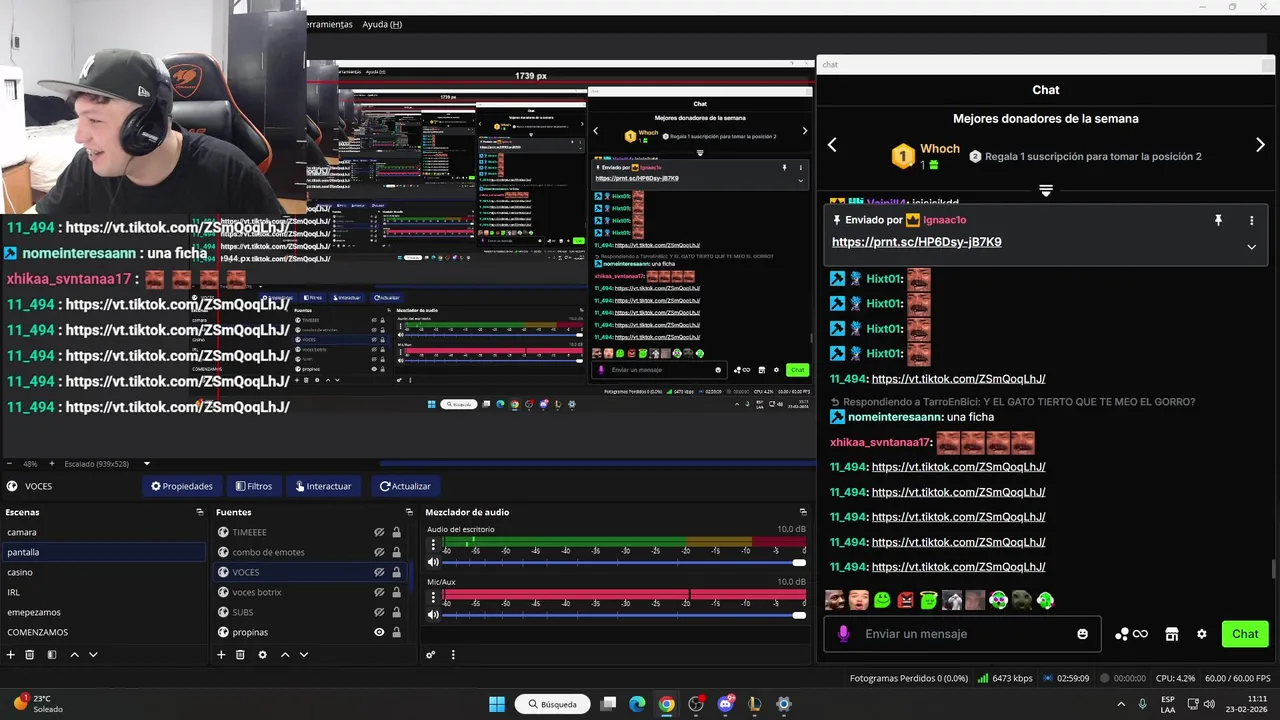Open the audio mixer three-dot menu at the bottom

pyautogui.click(x=453, y=655)
